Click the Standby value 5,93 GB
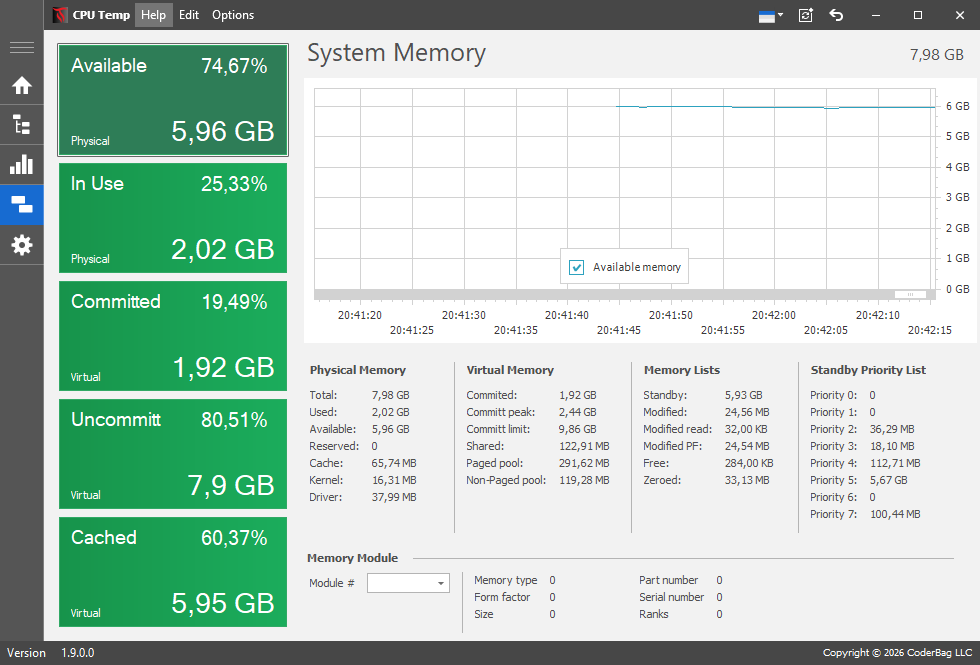 743,396
